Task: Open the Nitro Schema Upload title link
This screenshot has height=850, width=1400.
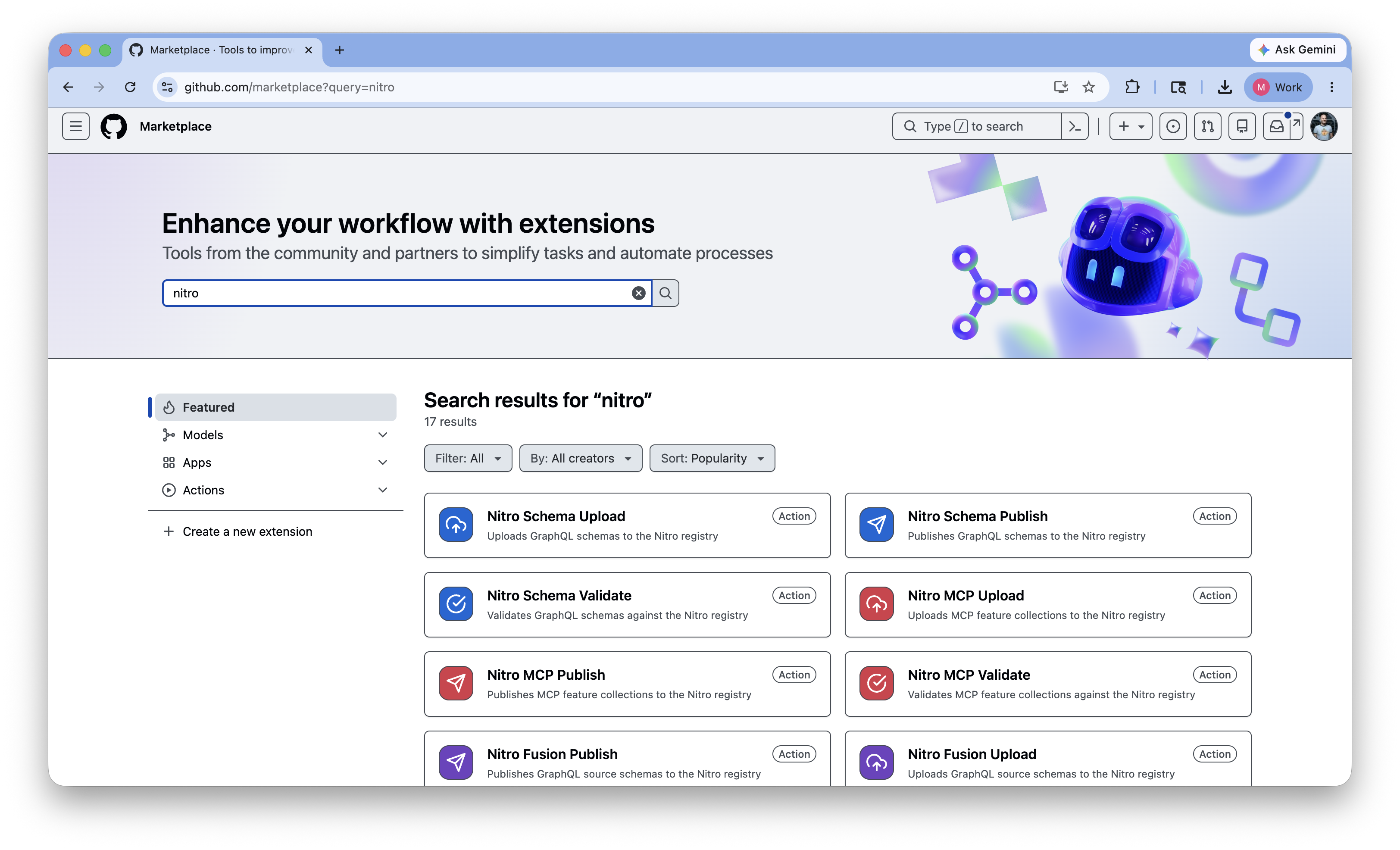Action: coord(556,516)
